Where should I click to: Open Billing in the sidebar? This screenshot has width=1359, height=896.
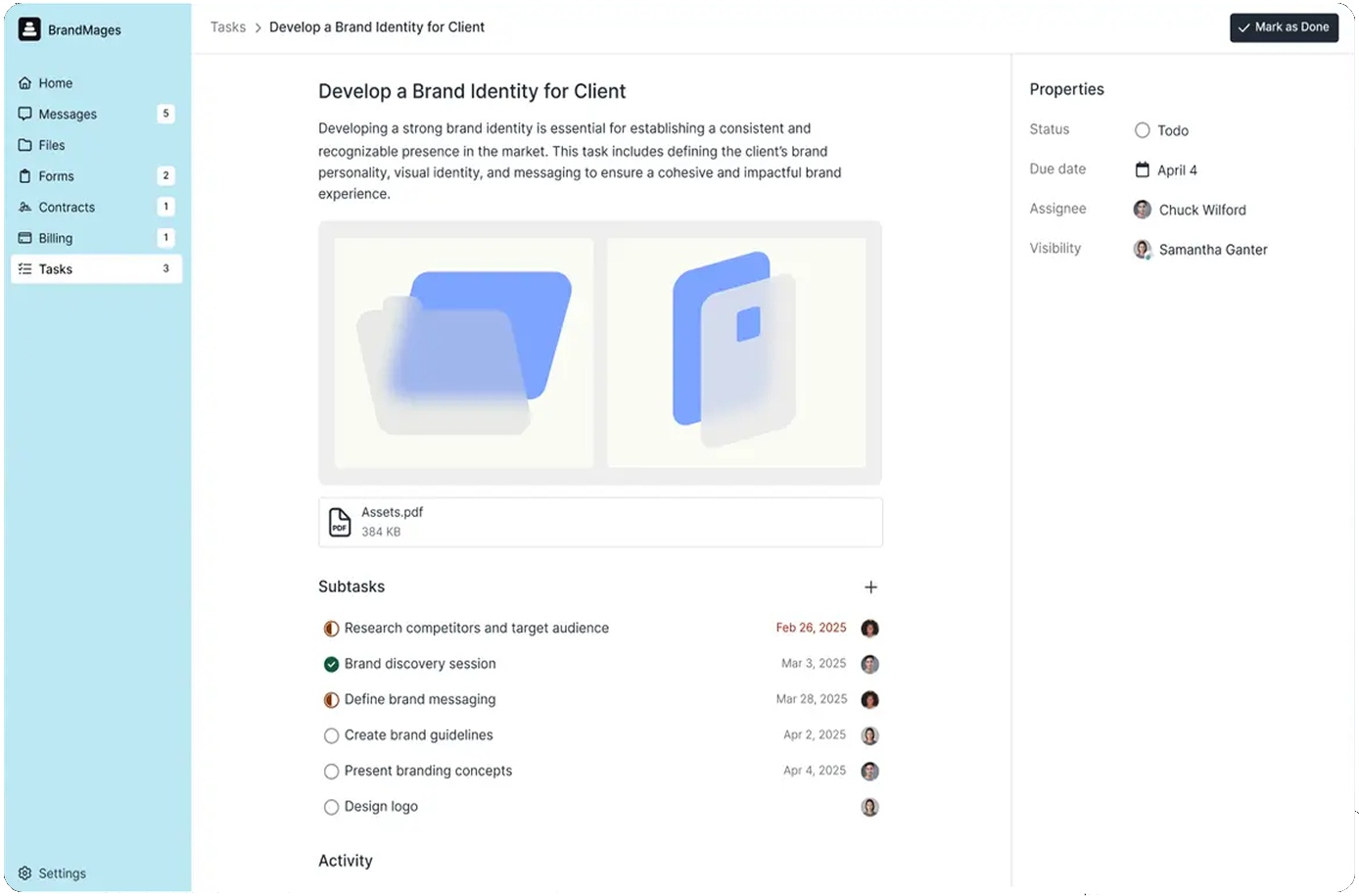tap(96, 238)
